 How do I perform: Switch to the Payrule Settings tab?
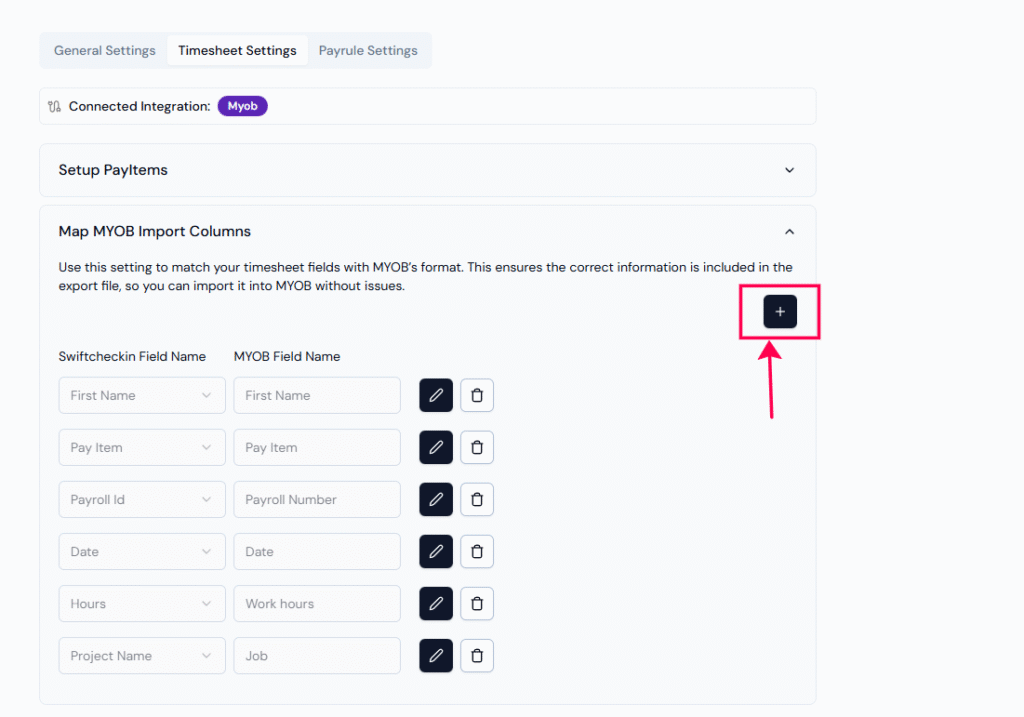368,50
